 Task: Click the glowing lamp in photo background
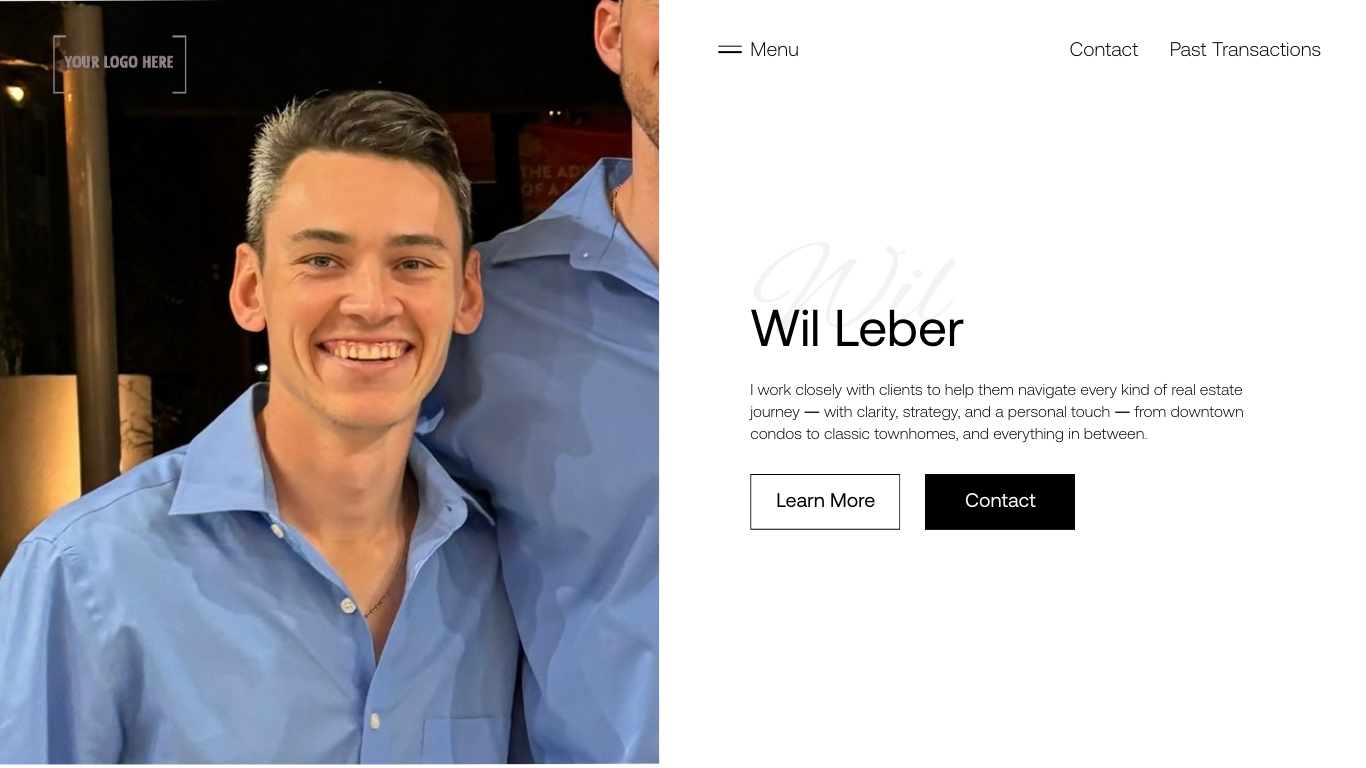click(15, 92)
